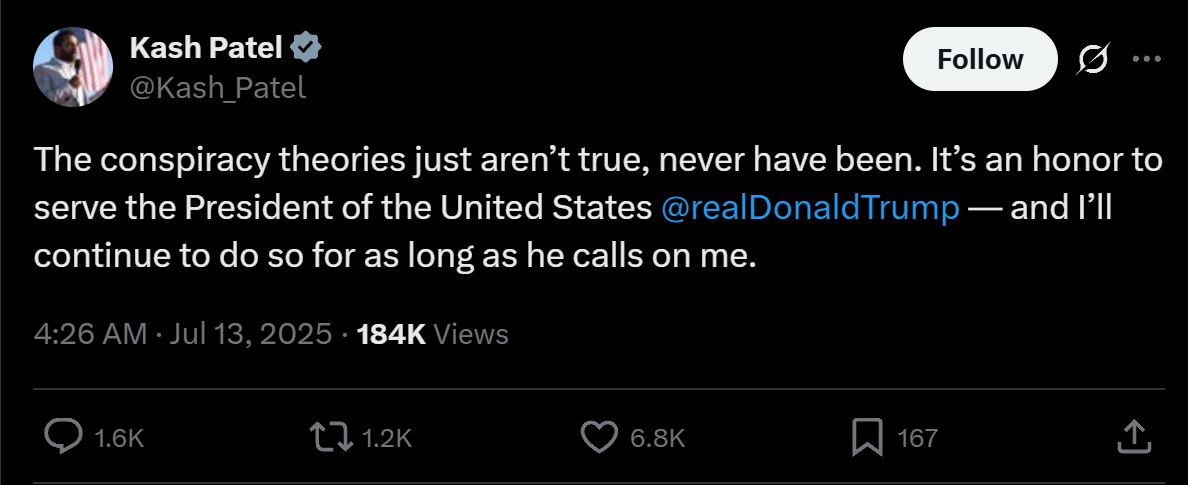1188x485 pixels.
Task: Open the 4:26 AM · Jul 13, 2025 timestamp
Action: pos(183,334)
